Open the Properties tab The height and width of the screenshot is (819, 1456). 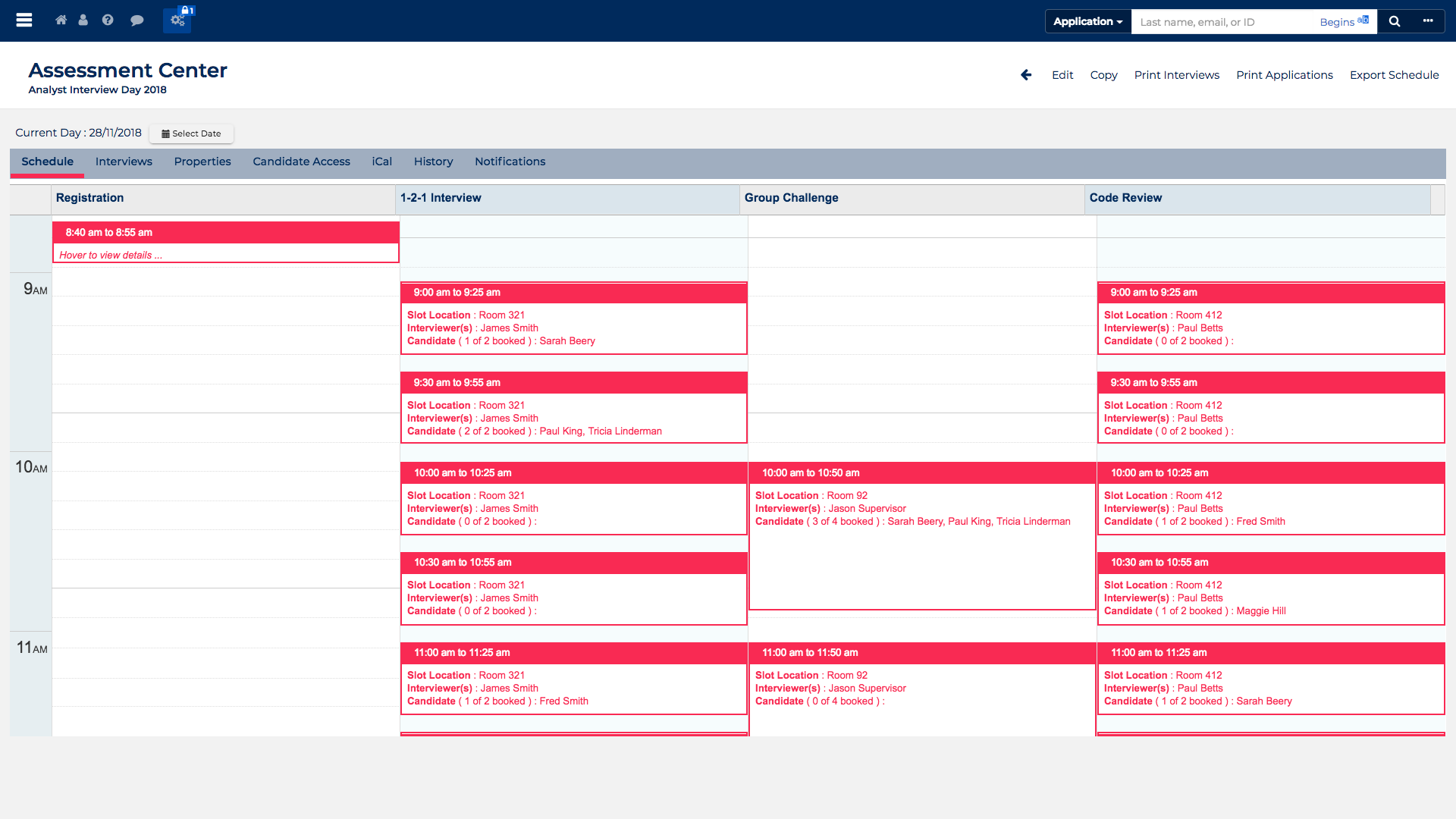tap(202, 162)
